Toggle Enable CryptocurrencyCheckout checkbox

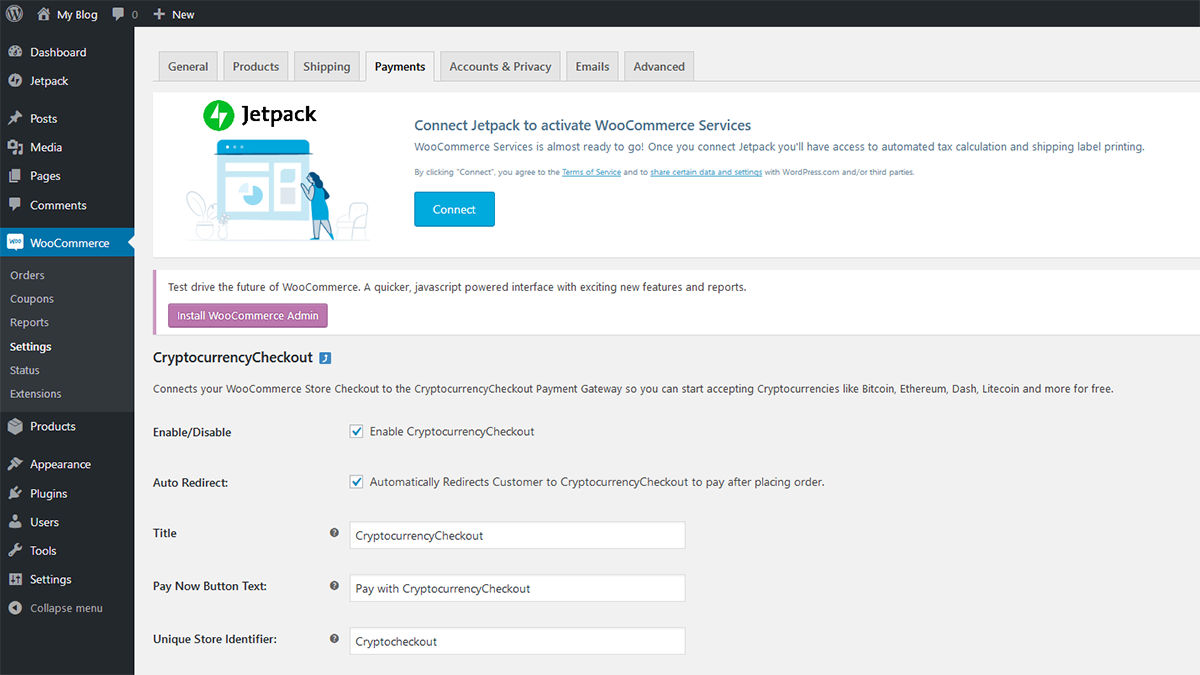click(x=356, y=432)
